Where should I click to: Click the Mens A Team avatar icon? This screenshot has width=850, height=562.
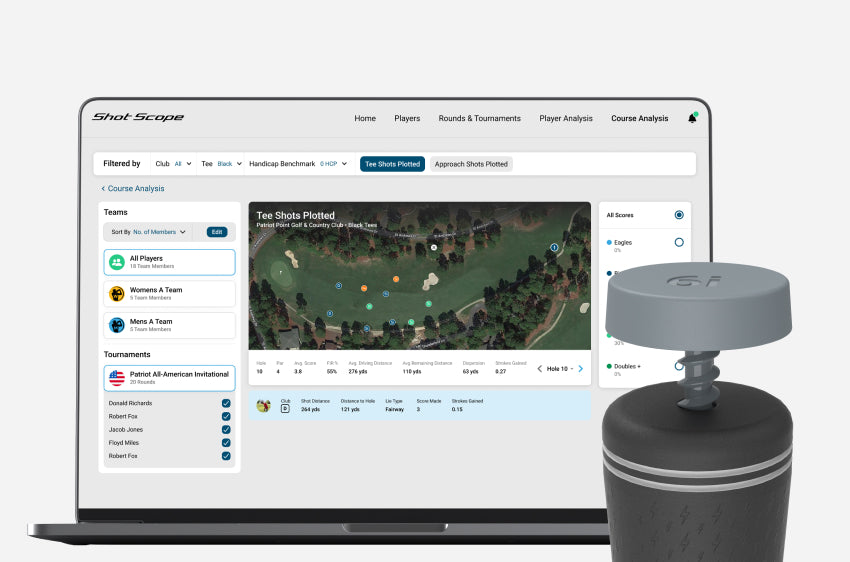(117, 325)
